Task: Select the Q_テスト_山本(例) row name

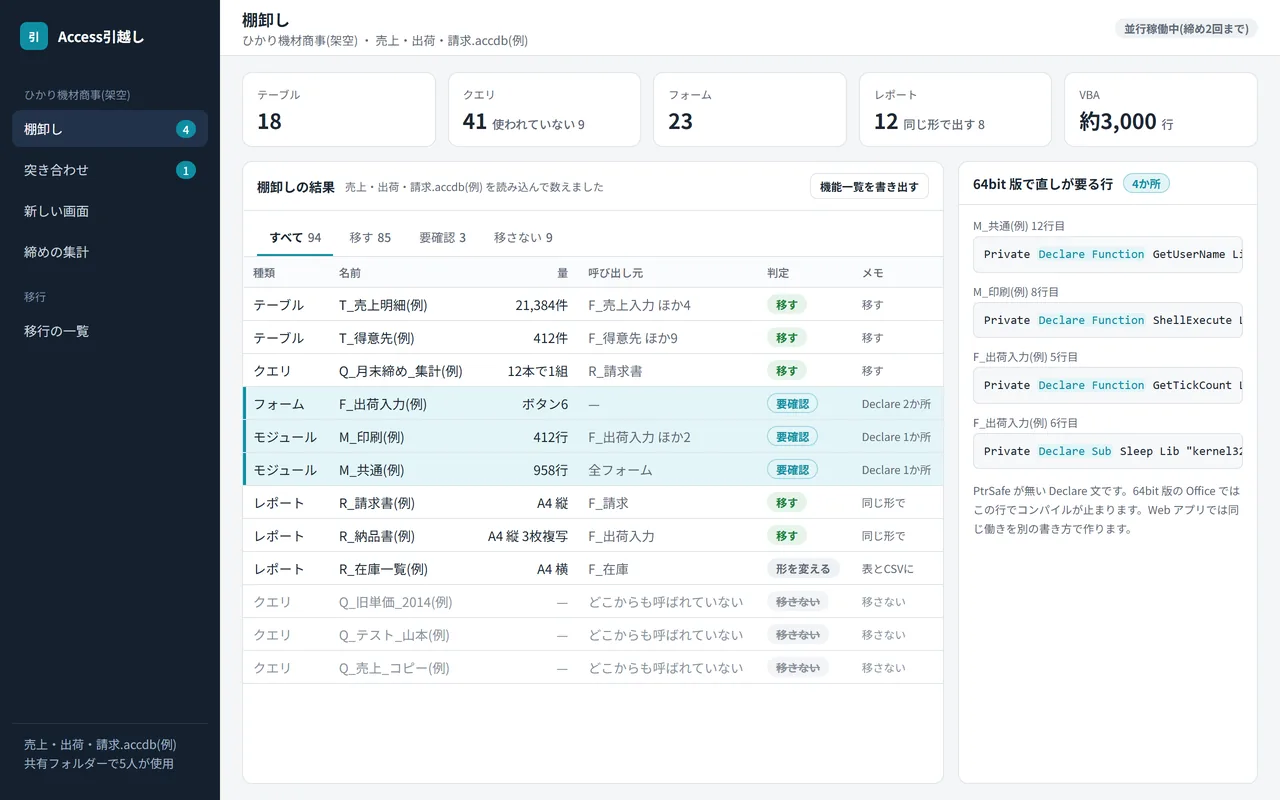Action: pos(394,635)
